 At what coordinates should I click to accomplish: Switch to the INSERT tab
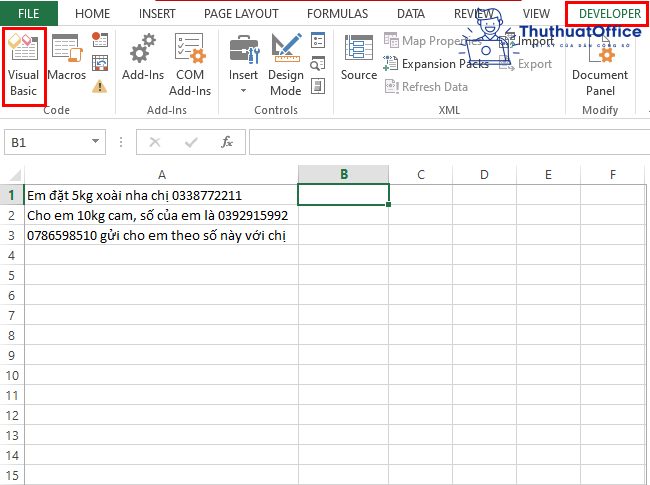tap(157, 14)
